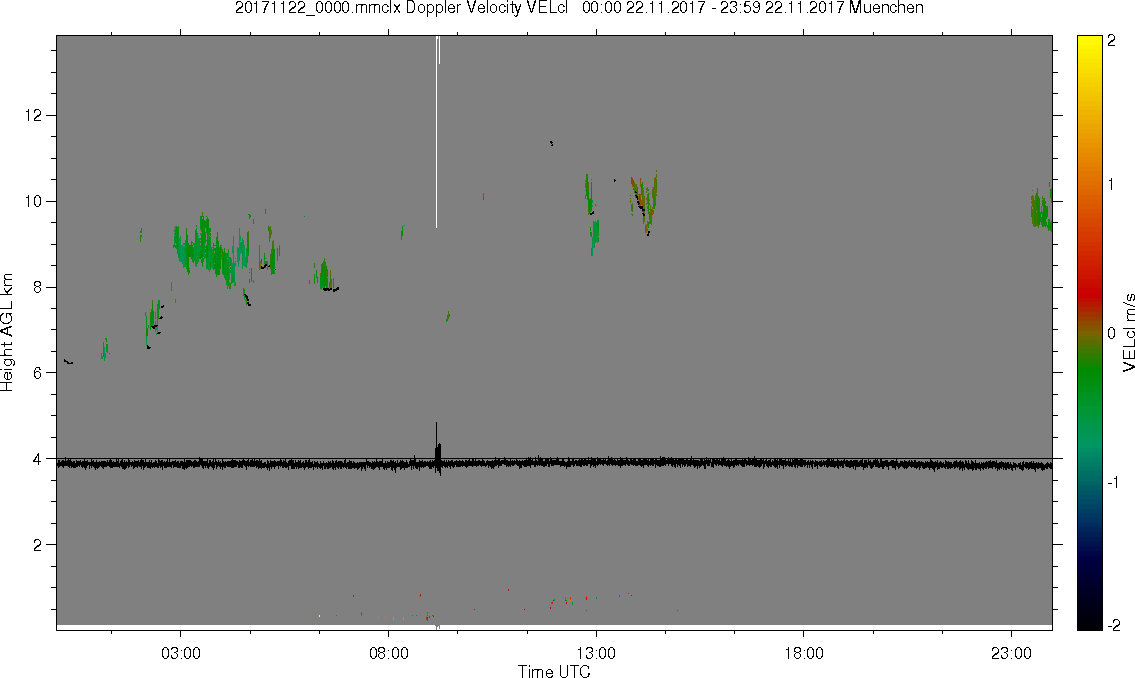The width and height of the screenshot is (1135, 678).
Task: Select the 18:00 time tick label
Action: click(804, 653)
